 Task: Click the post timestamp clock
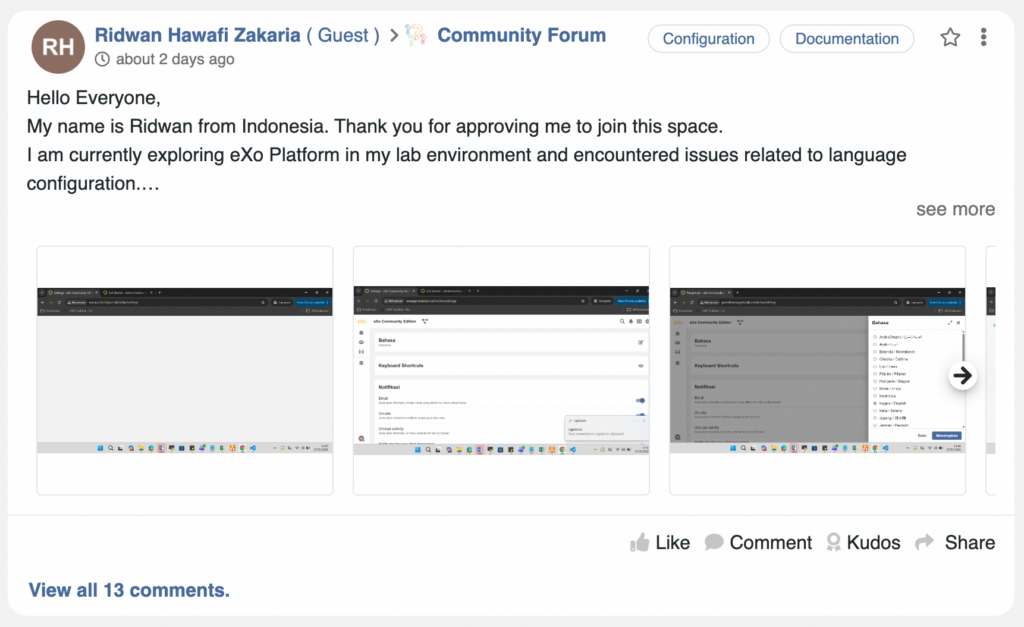103,60
